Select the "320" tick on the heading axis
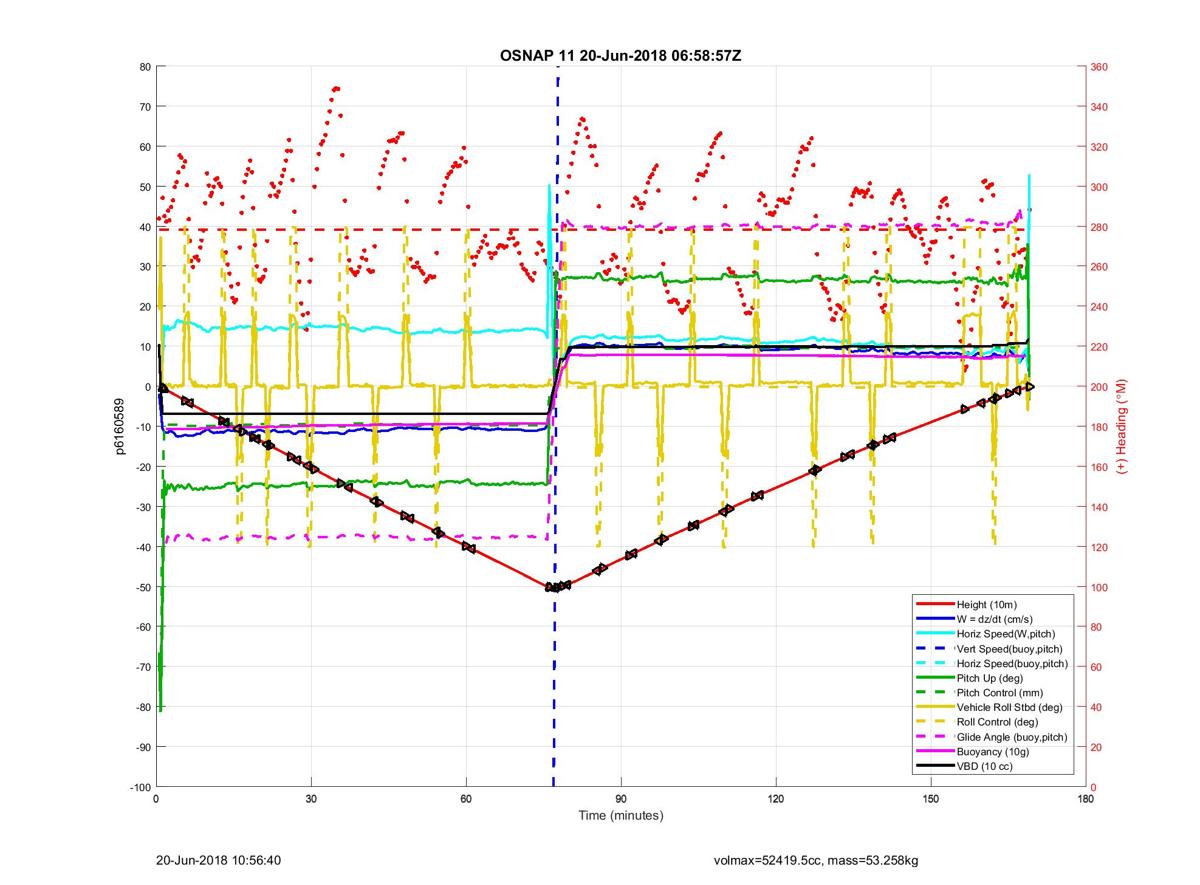 (1100, 147)
